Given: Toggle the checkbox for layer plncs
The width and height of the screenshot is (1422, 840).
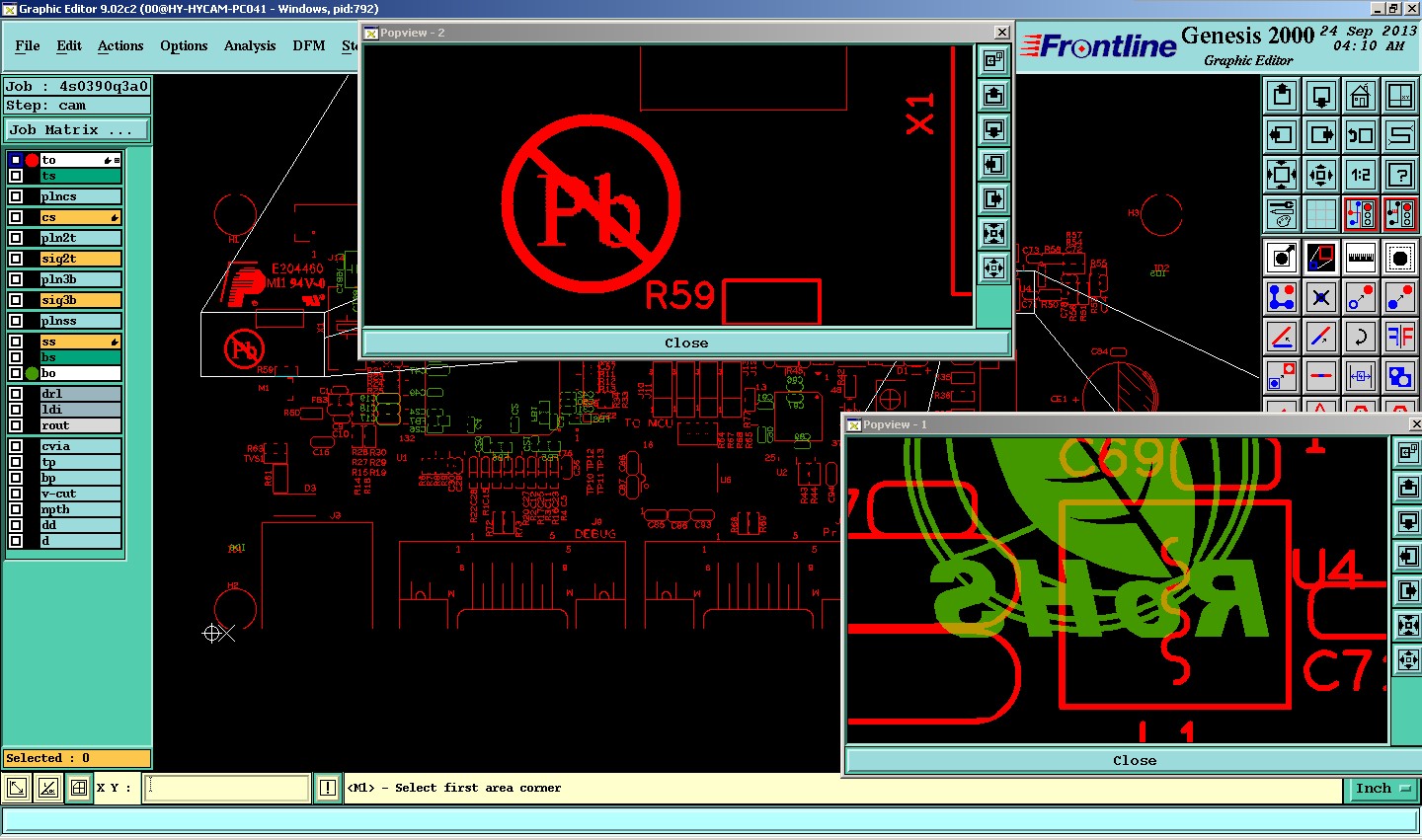Looking at the screenshot, I should coord(16,196).
